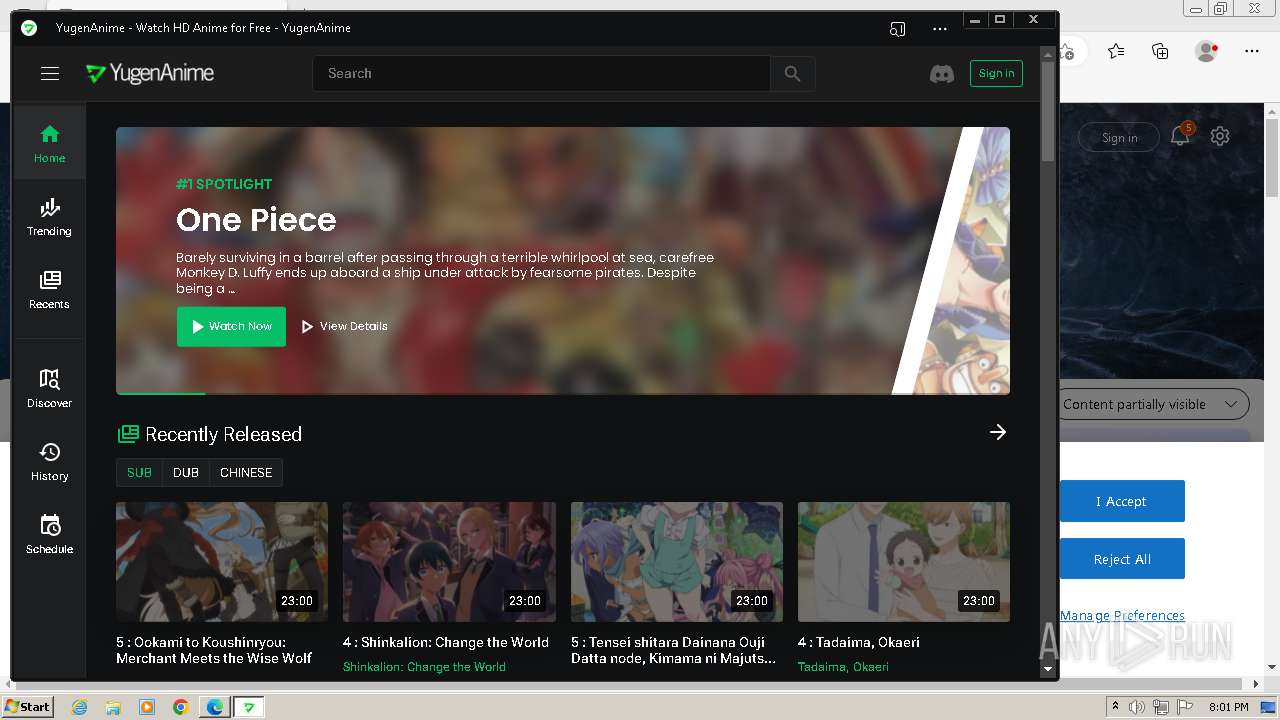The image size is (1280, 720).
Task: Click the volume icon in system tray
Action: click(1137, 707)
